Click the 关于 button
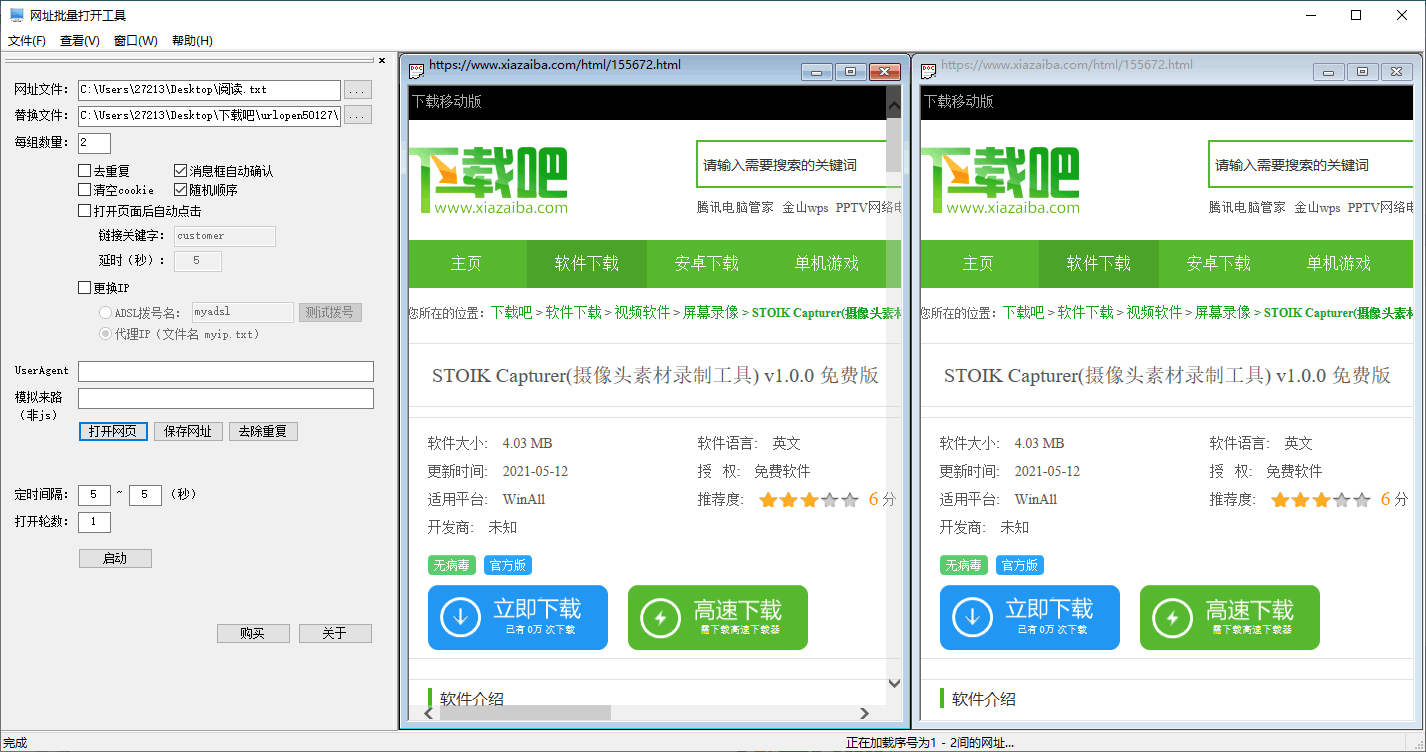1426x752 pixels. coord(335,634)
